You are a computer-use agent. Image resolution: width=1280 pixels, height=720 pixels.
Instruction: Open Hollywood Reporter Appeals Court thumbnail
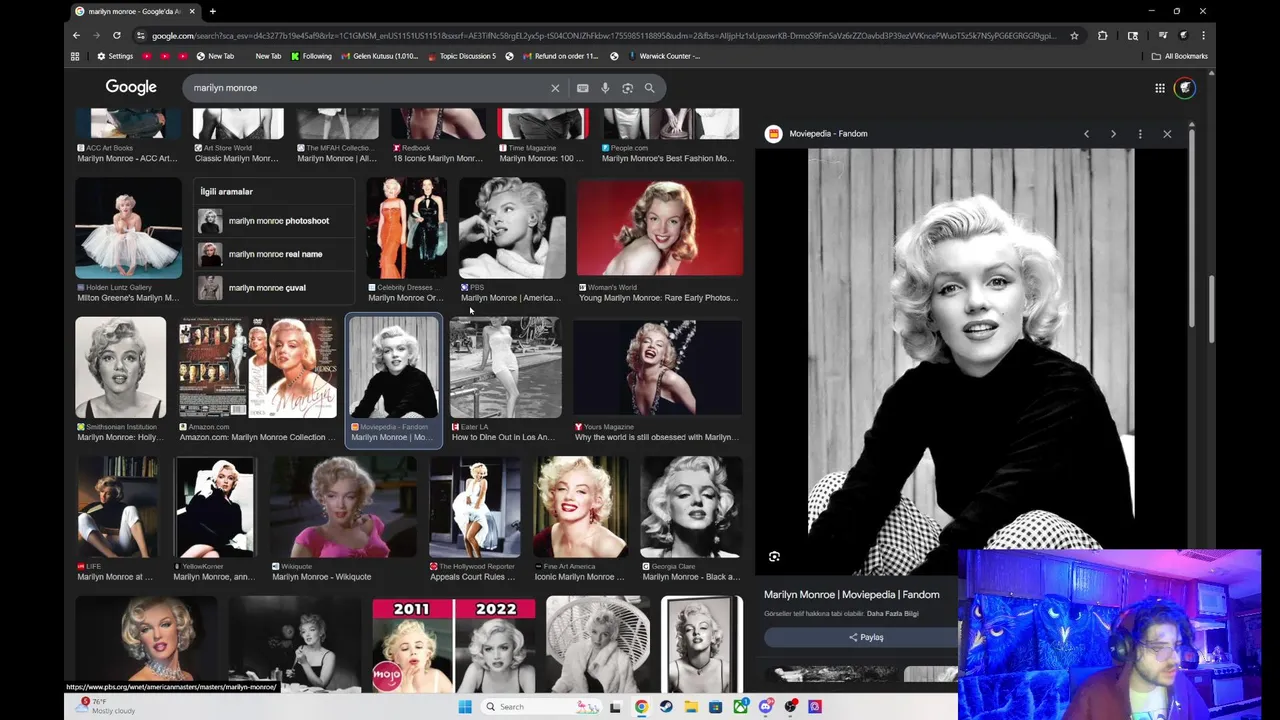pos(475,507)
